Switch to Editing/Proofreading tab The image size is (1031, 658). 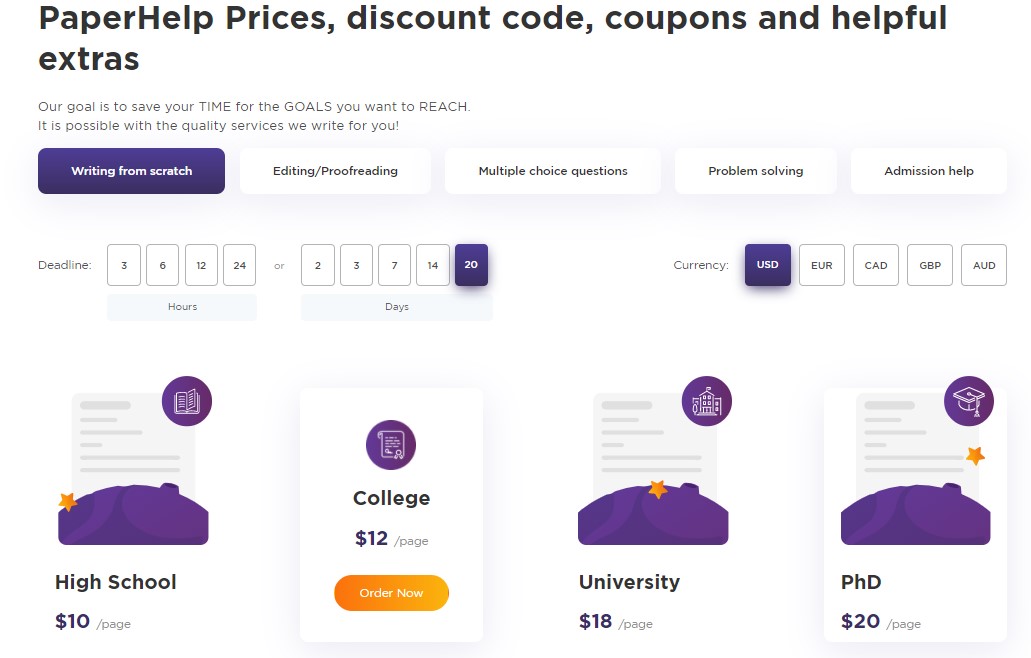pyautogui.click(x=335, y=171)
